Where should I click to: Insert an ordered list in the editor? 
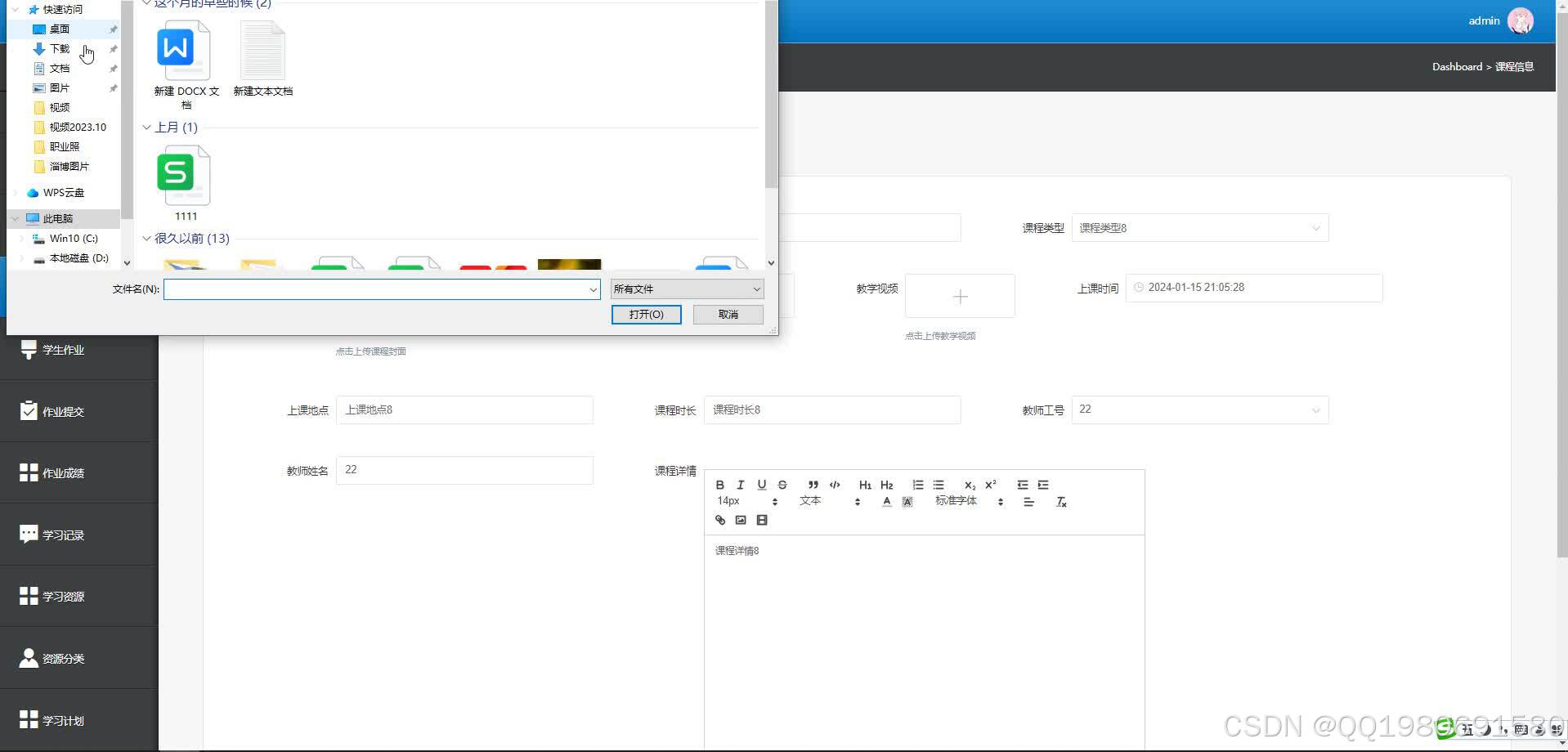(917, 485)
